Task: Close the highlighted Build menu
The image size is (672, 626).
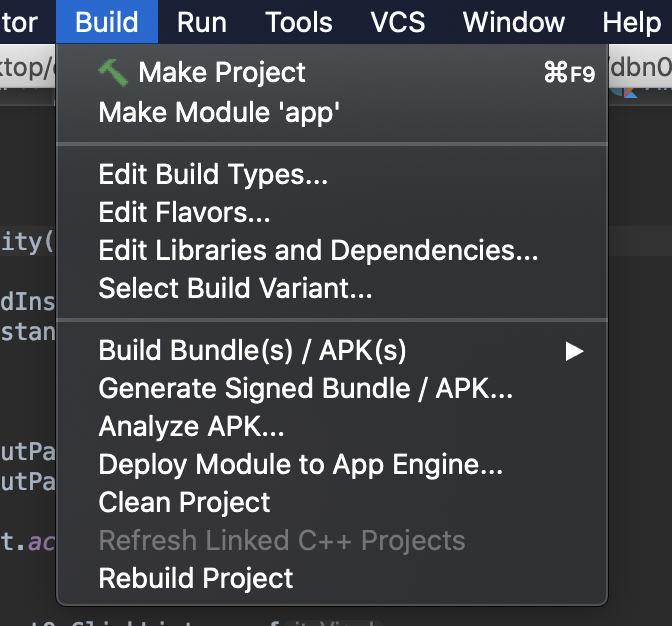Action: point(107,22)
